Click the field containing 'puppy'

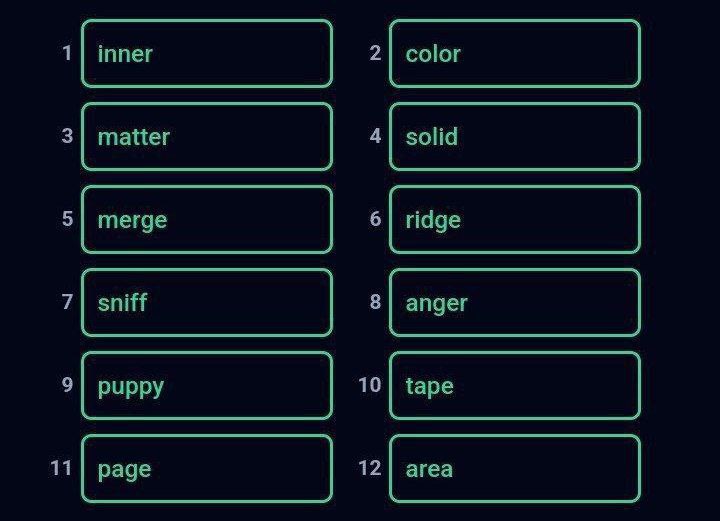207,386
